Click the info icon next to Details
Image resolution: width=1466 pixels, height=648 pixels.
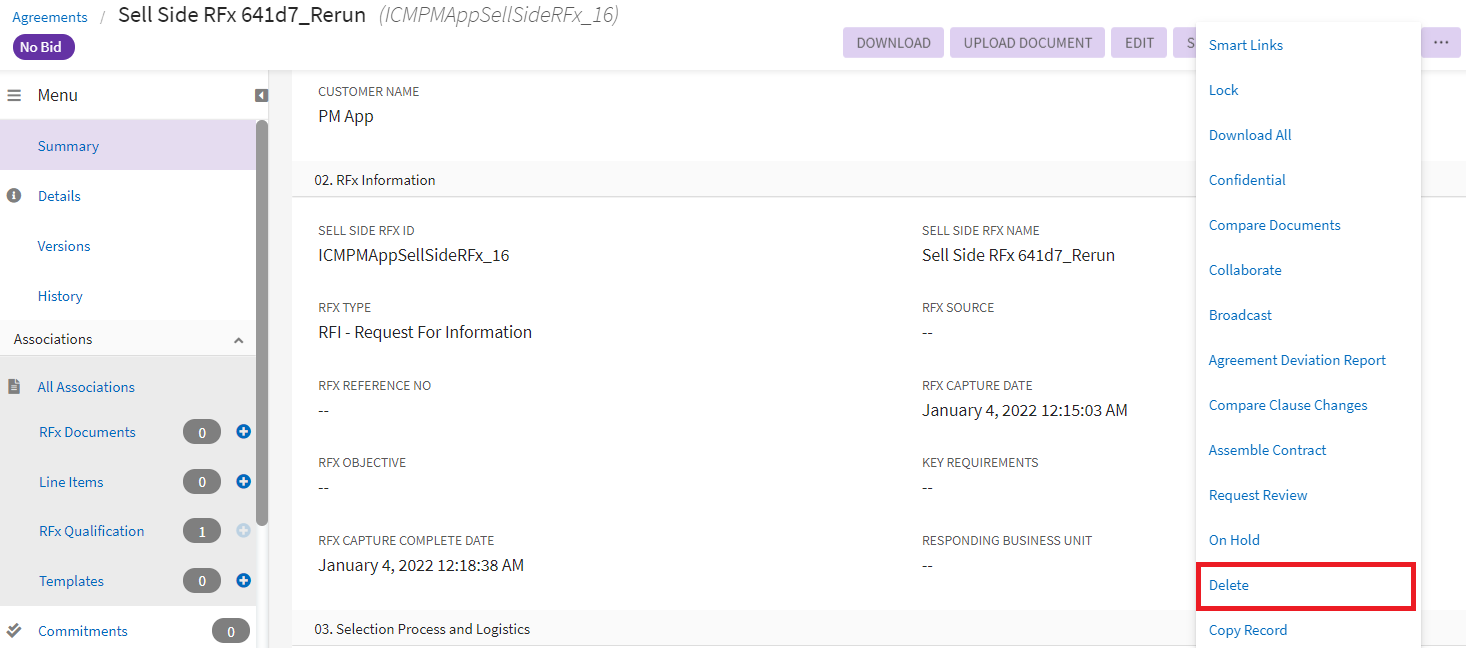click(x=14, y=196)
